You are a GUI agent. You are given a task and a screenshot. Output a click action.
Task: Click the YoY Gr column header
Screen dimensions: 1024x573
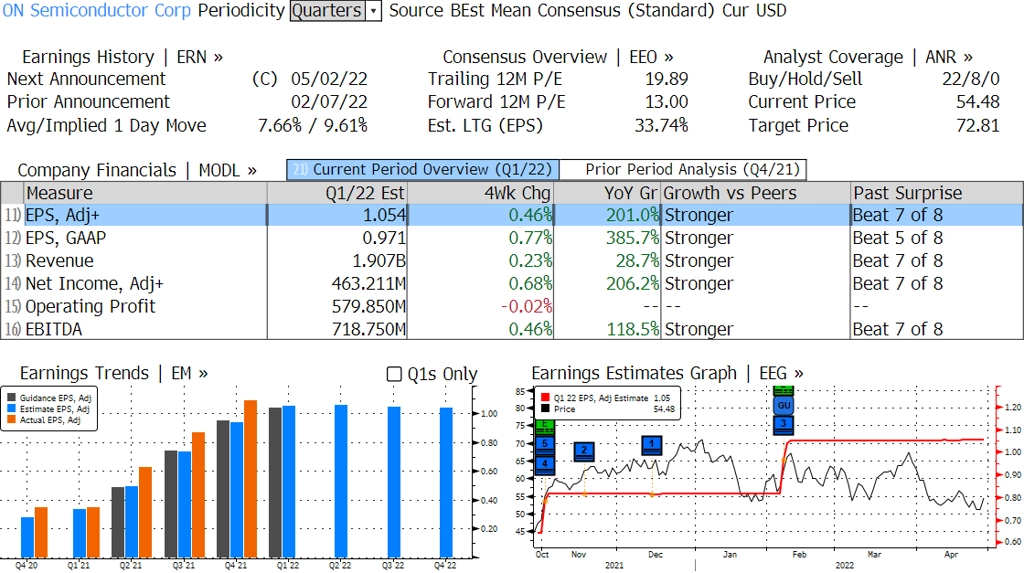(x=608, y=193)
